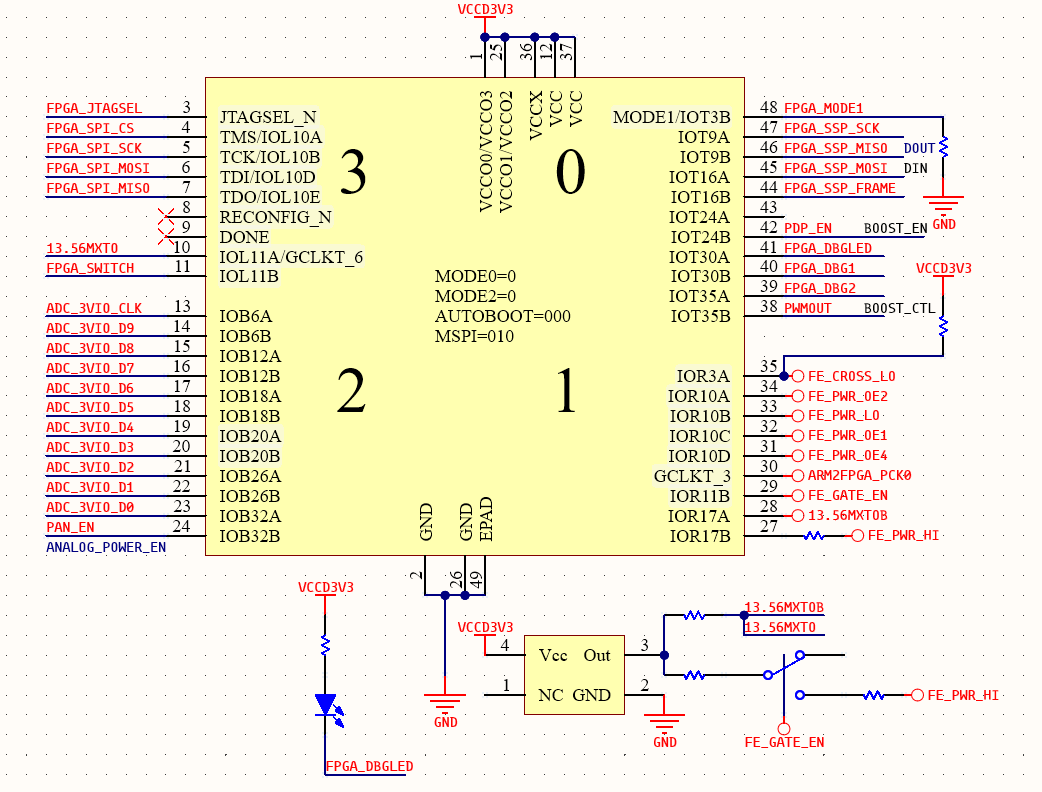1042x792 pixels.
Task: Click the oscillator component body
Action: click(x=574, y=675)
